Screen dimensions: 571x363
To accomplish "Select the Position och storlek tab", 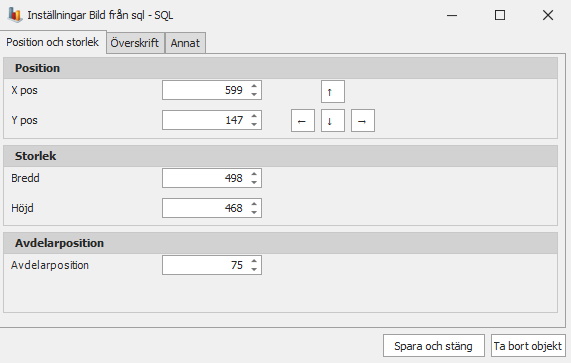I will point(52,42).
